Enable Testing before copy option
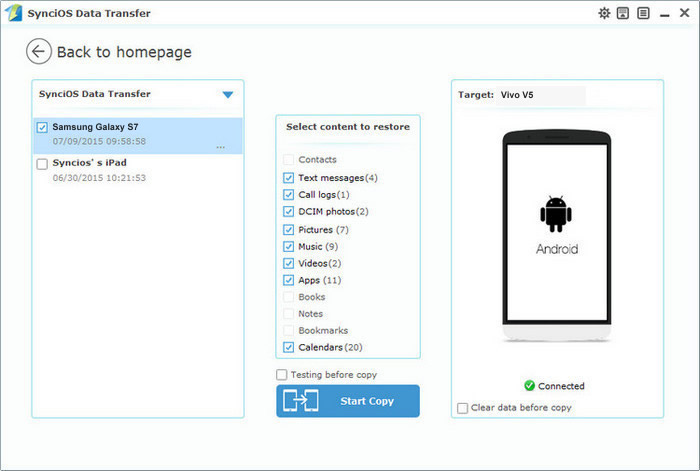This screenshot has width=700, height=471. [282, 375]
